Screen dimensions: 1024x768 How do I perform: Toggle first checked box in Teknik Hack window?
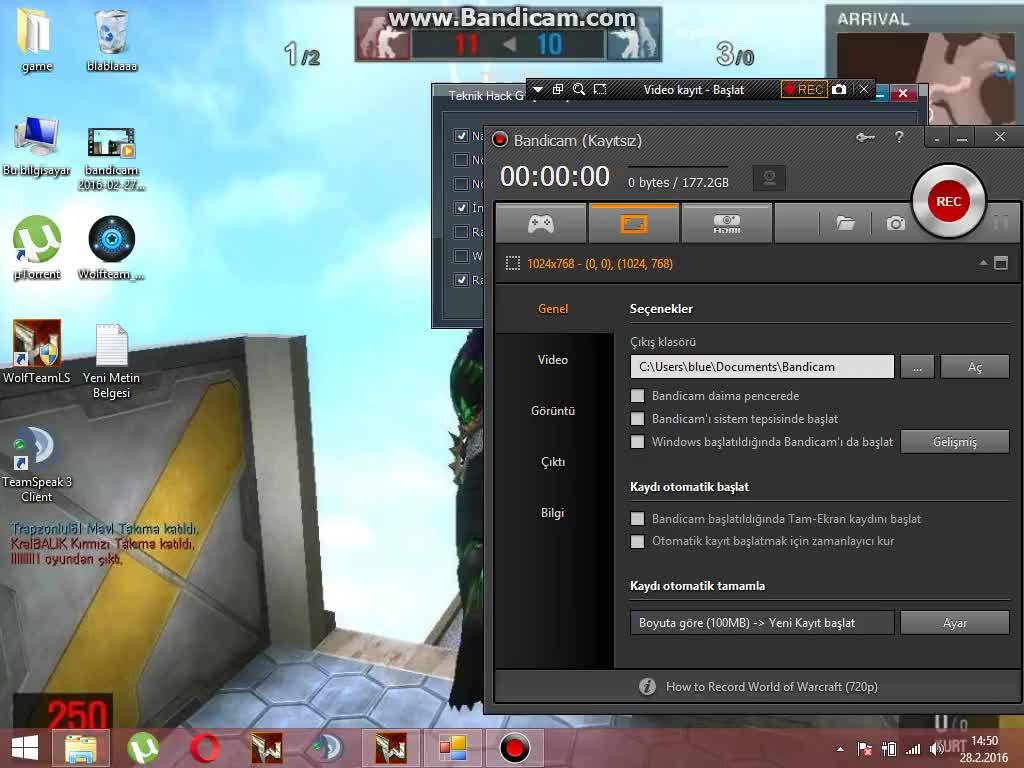point(461,136)
